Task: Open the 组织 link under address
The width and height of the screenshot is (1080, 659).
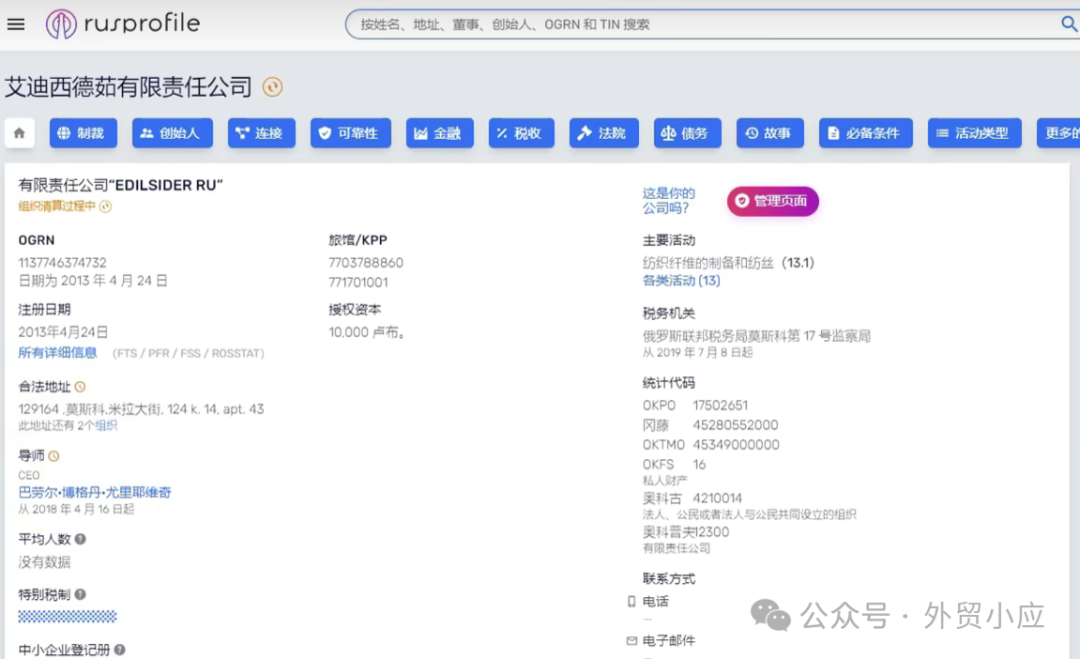Action: click(106, 426)
